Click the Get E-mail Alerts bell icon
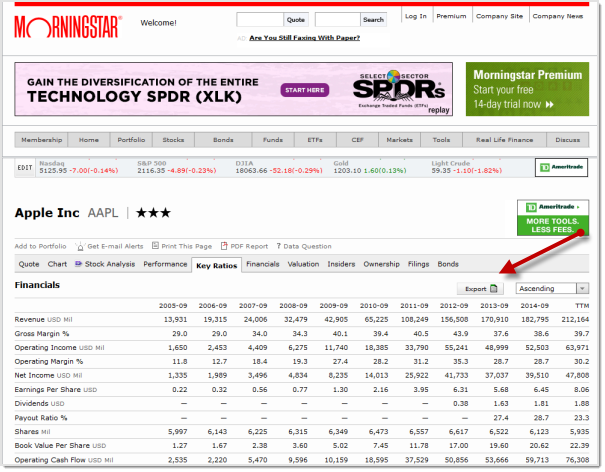 (x=80, y=247)
